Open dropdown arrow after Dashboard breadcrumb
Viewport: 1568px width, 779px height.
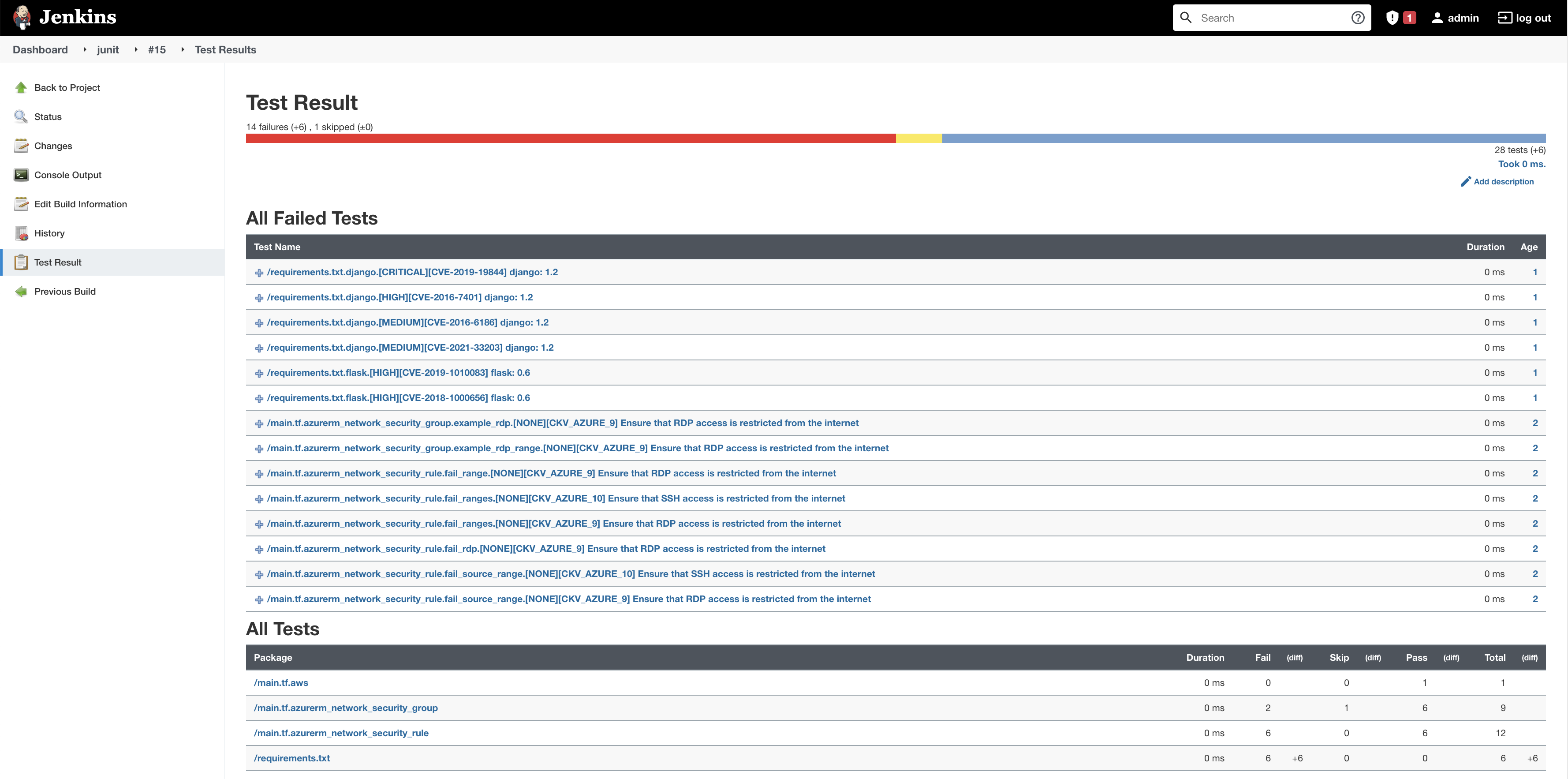(85, 50)
